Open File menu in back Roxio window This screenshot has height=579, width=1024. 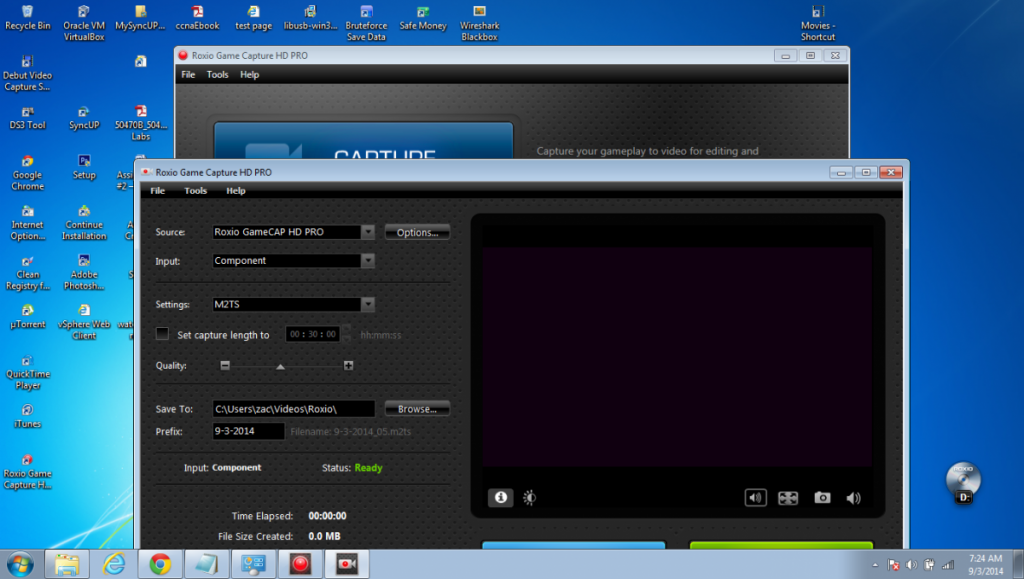point(188,74)
